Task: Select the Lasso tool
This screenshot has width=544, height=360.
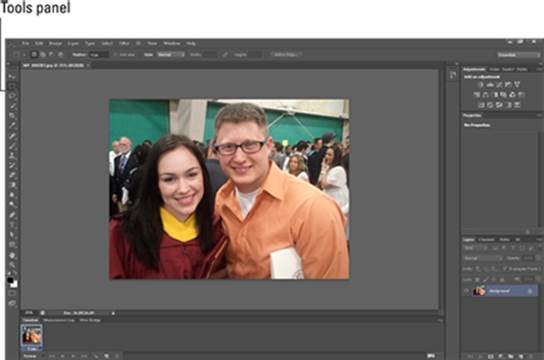Action: tap(12, 96)
